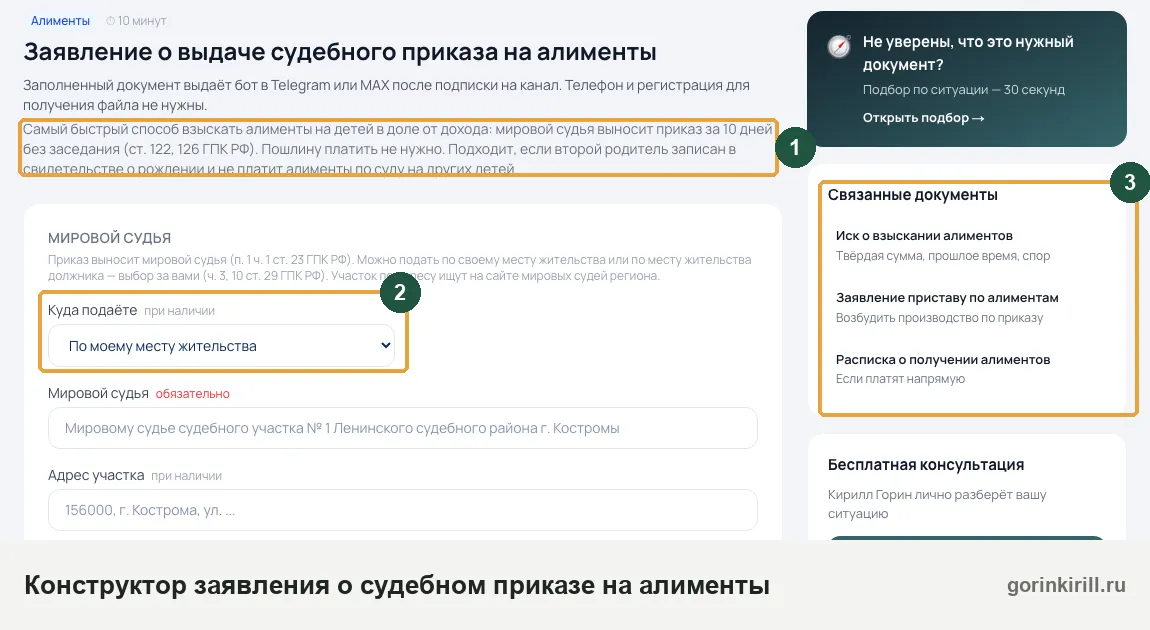Click the Если платят напрямую subtitle

[900, 378]
